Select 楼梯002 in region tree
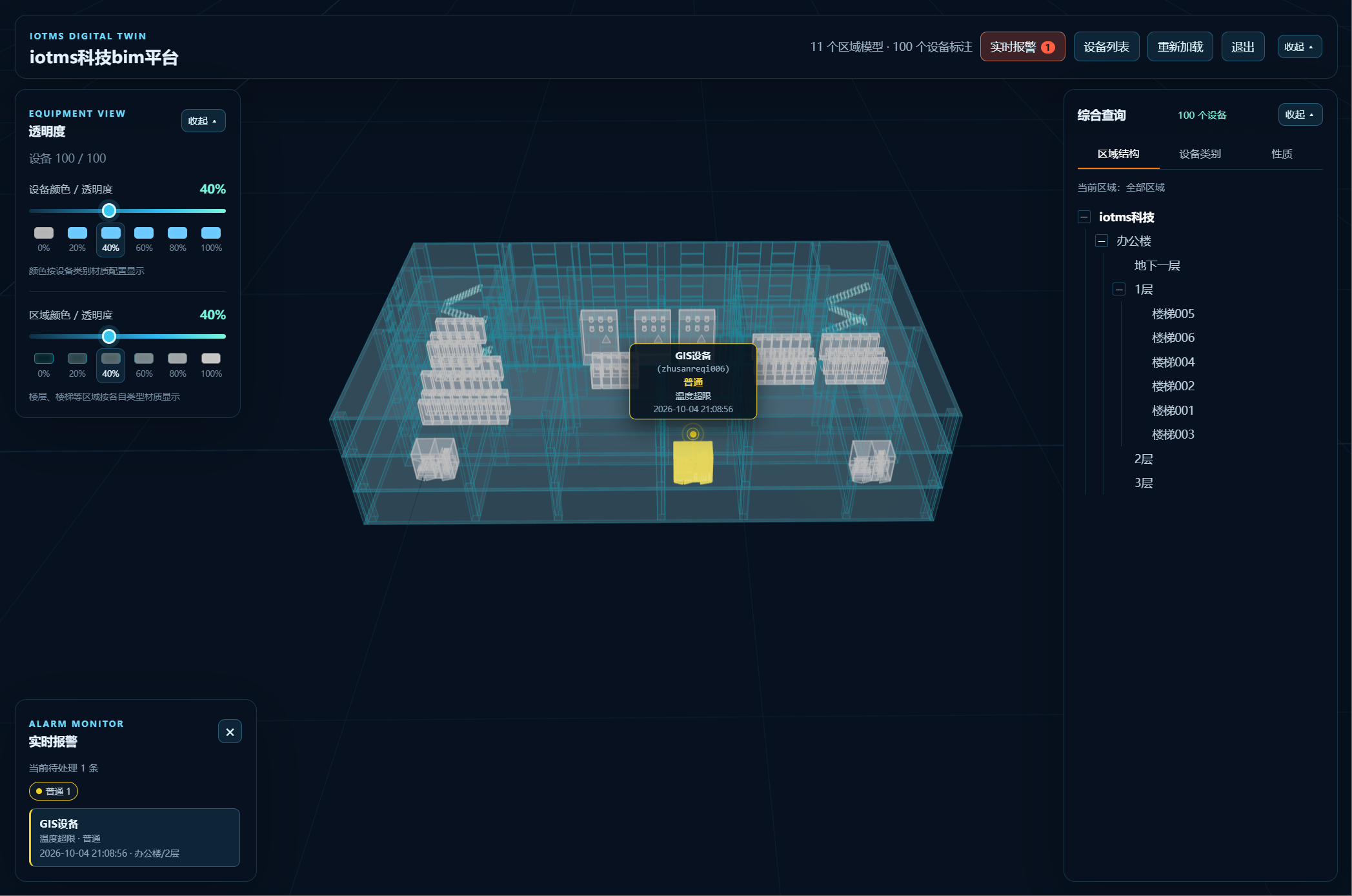 coord(1173,386)
